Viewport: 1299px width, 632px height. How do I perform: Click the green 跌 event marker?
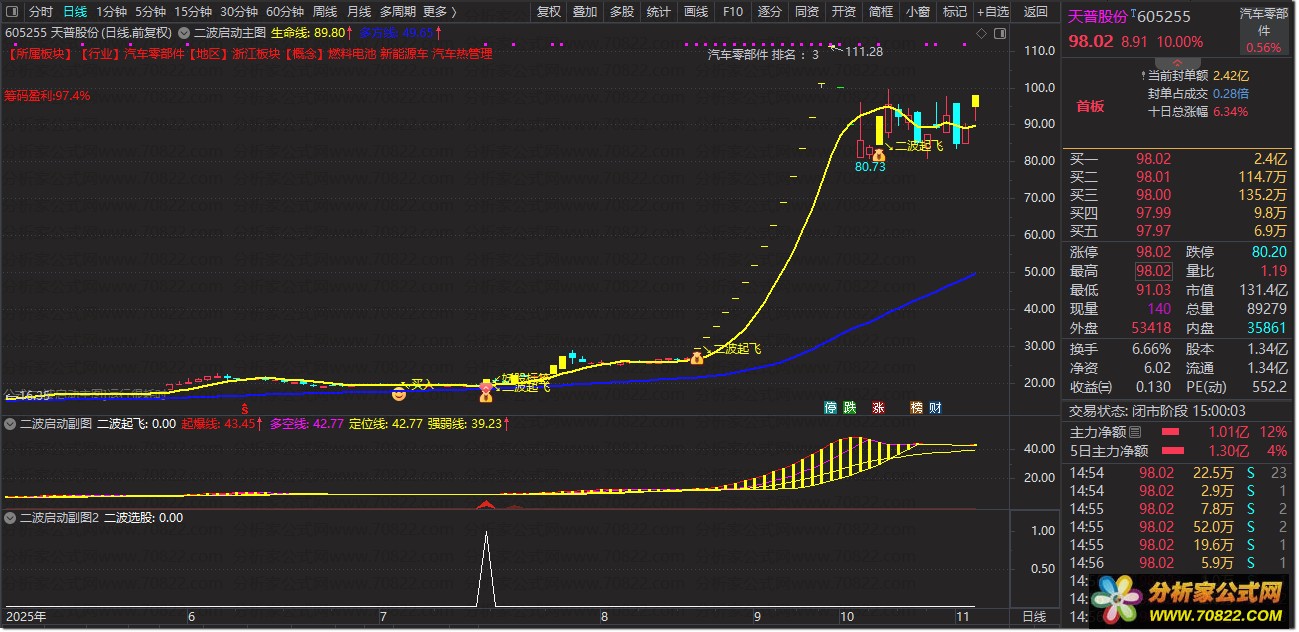click(x=850, y=407)
